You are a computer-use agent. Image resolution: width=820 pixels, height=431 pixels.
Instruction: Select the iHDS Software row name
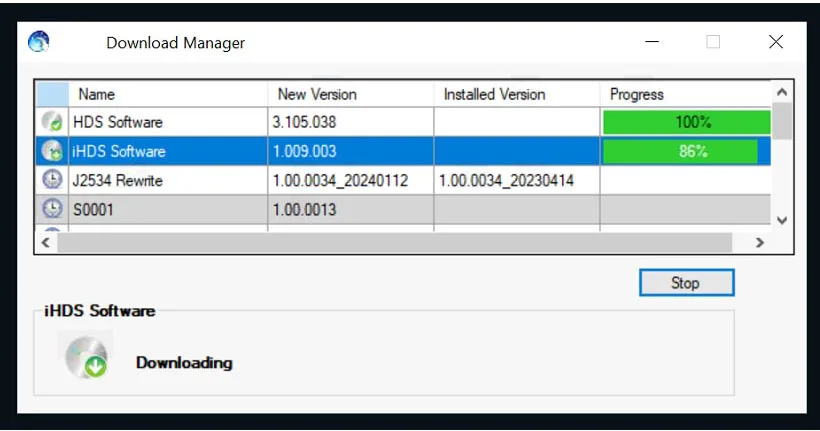pos(119,151)
